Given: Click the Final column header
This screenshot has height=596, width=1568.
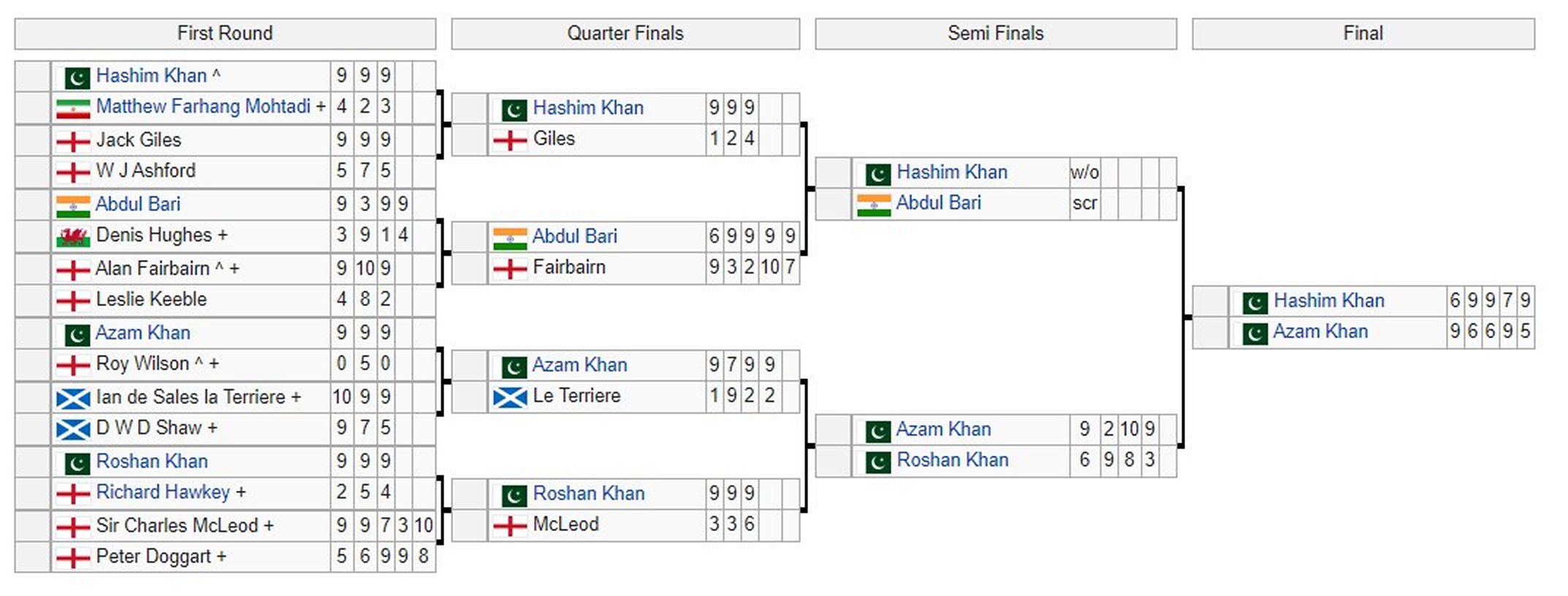Looking at the screenshot, I should (1363, 34).
